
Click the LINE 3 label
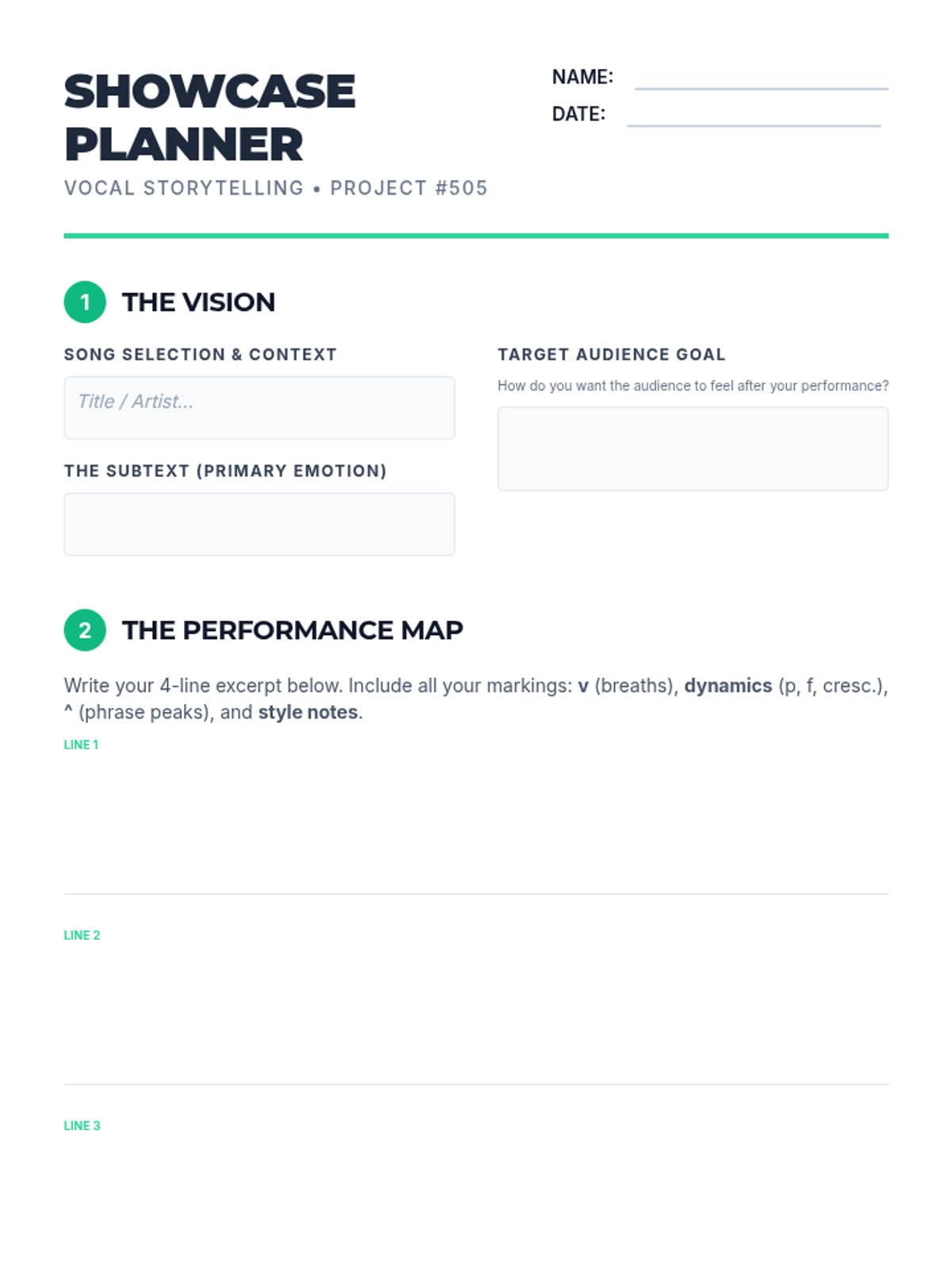(x=82, y=1126)
